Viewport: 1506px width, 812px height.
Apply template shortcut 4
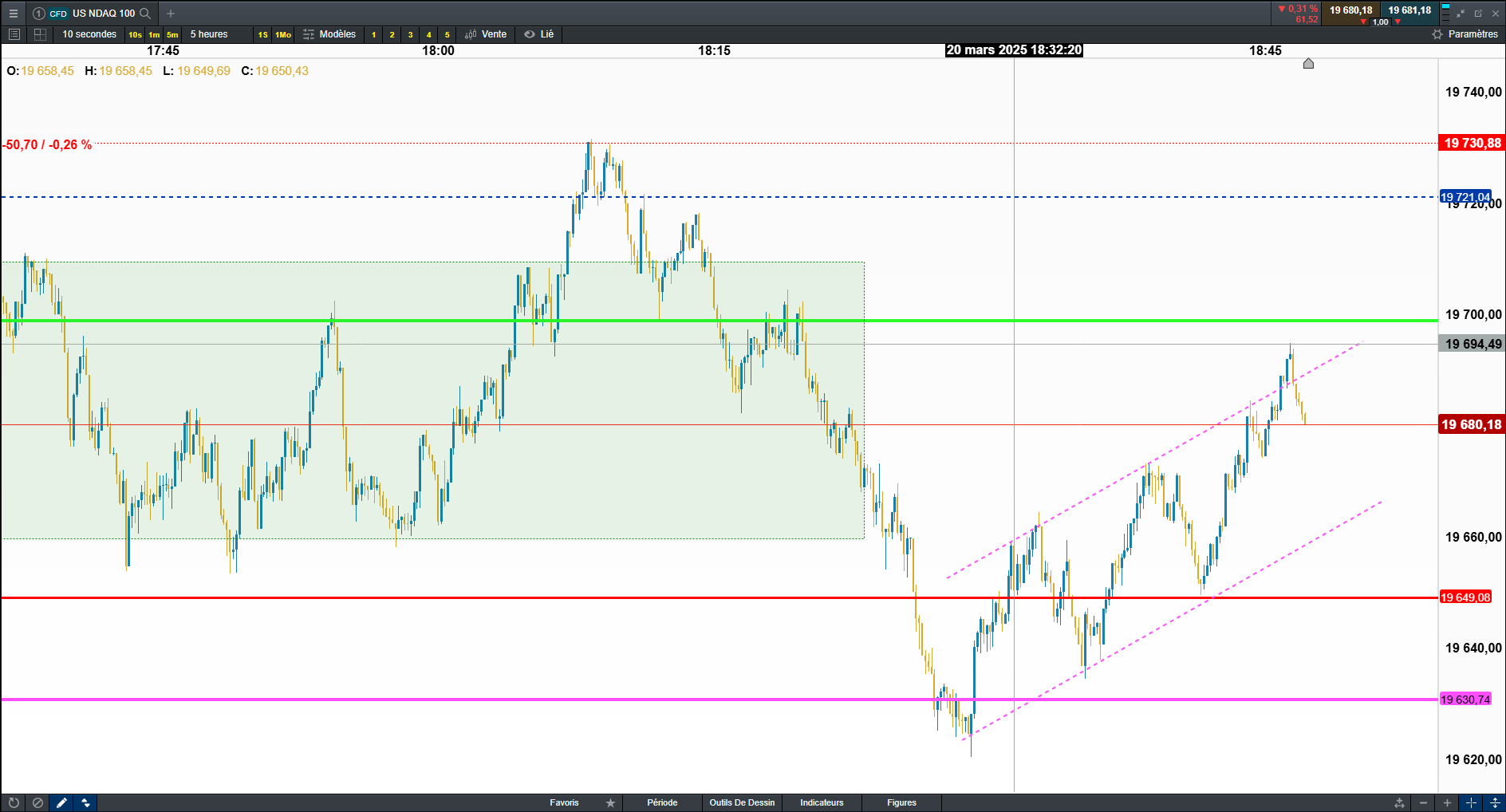[428, 34]
